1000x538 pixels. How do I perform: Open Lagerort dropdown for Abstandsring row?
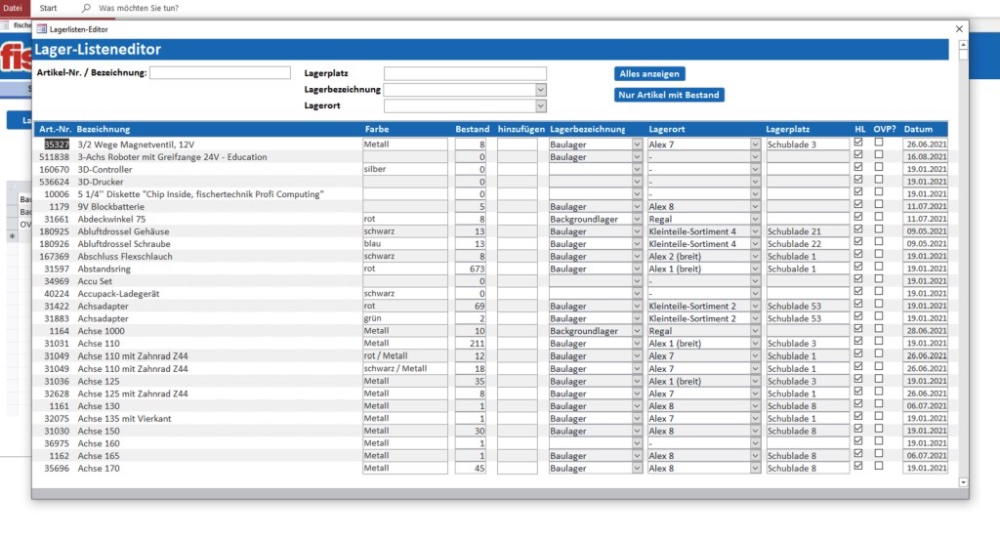tap(754, 269)
